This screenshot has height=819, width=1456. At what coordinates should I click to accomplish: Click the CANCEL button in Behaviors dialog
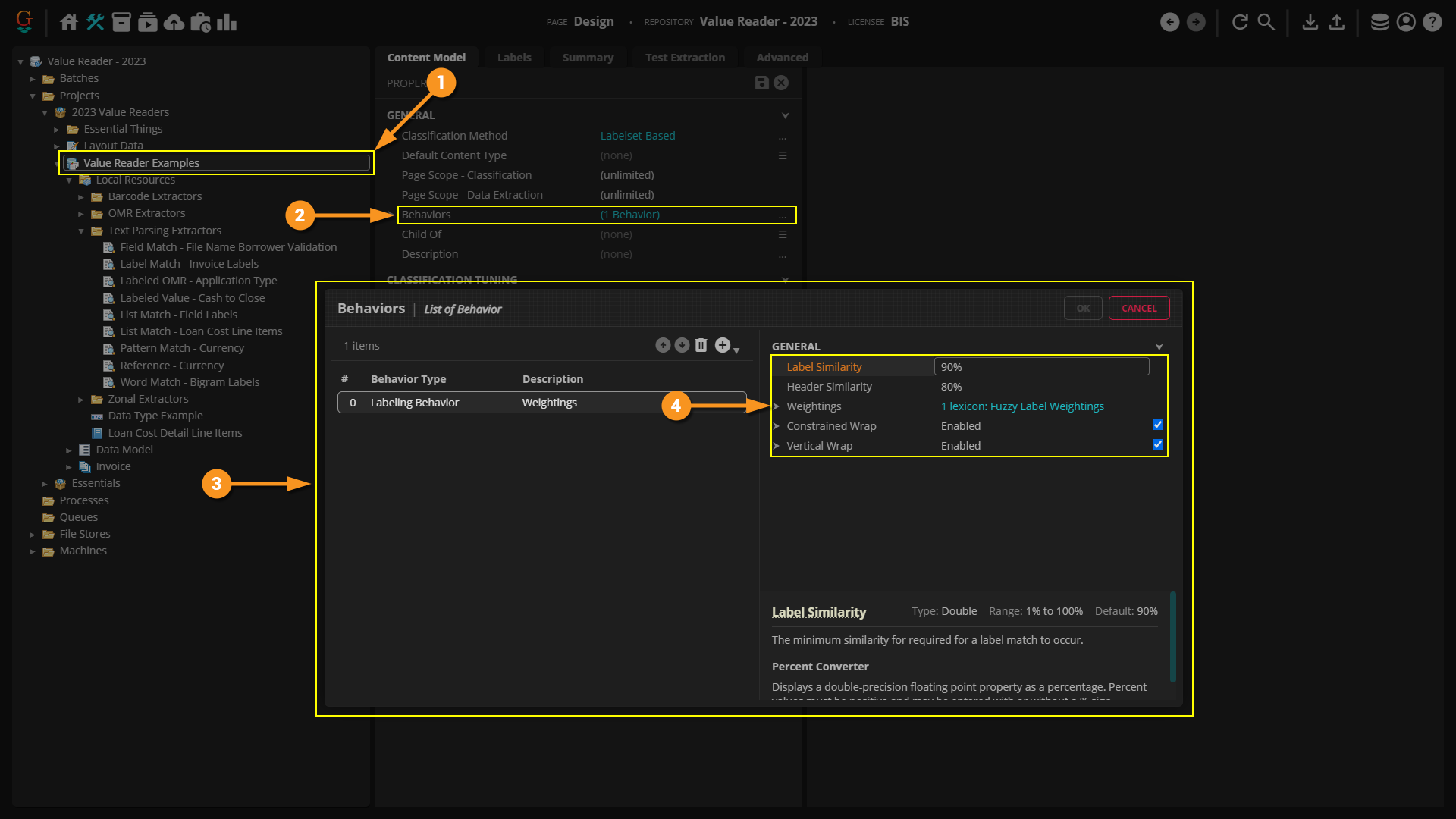point(1138,309)
